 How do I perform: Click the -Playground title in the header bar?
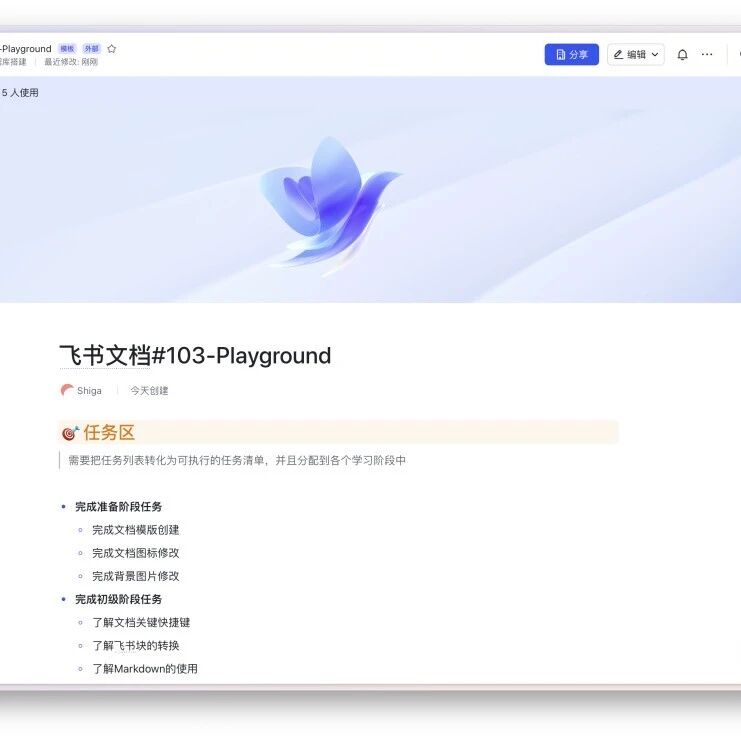click(x=26, y=49)
